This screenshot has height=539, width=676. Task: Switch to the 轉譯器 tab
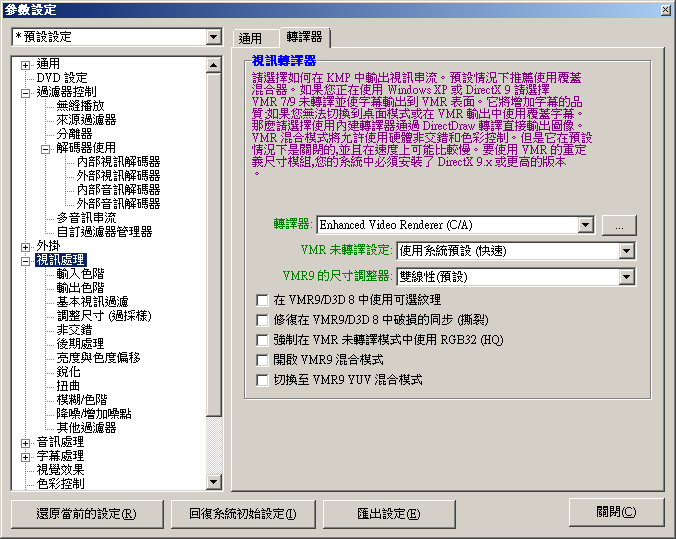[304, 37]
